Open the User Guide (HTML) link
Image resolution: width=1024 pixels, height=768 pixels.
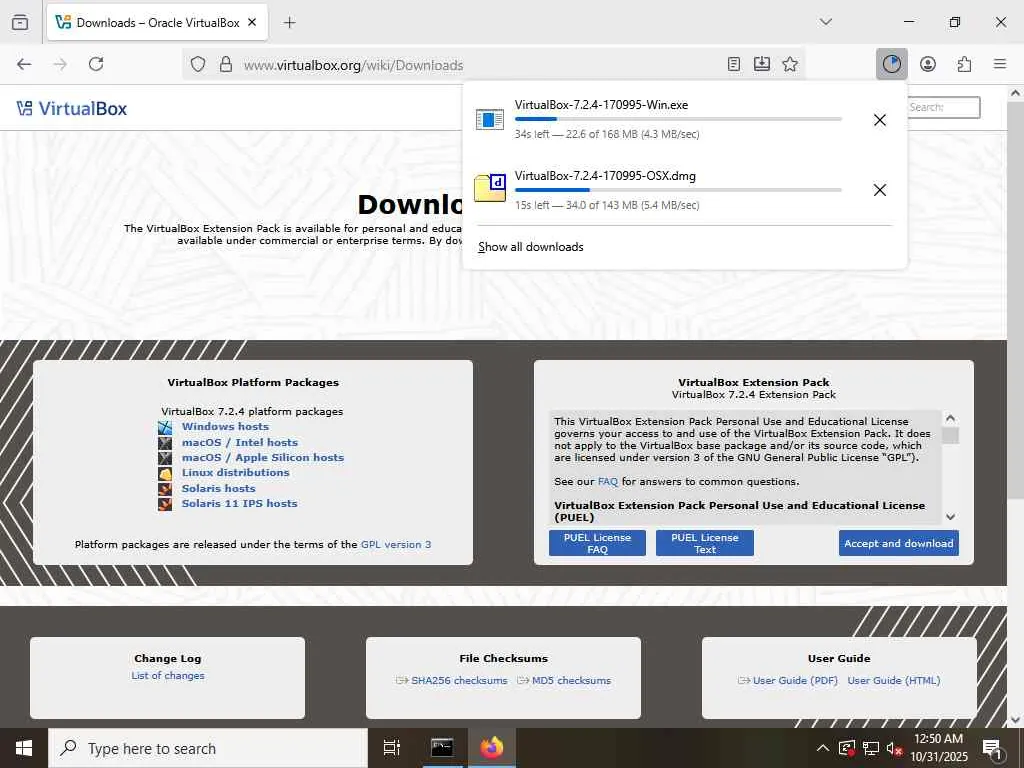[894, 680]
